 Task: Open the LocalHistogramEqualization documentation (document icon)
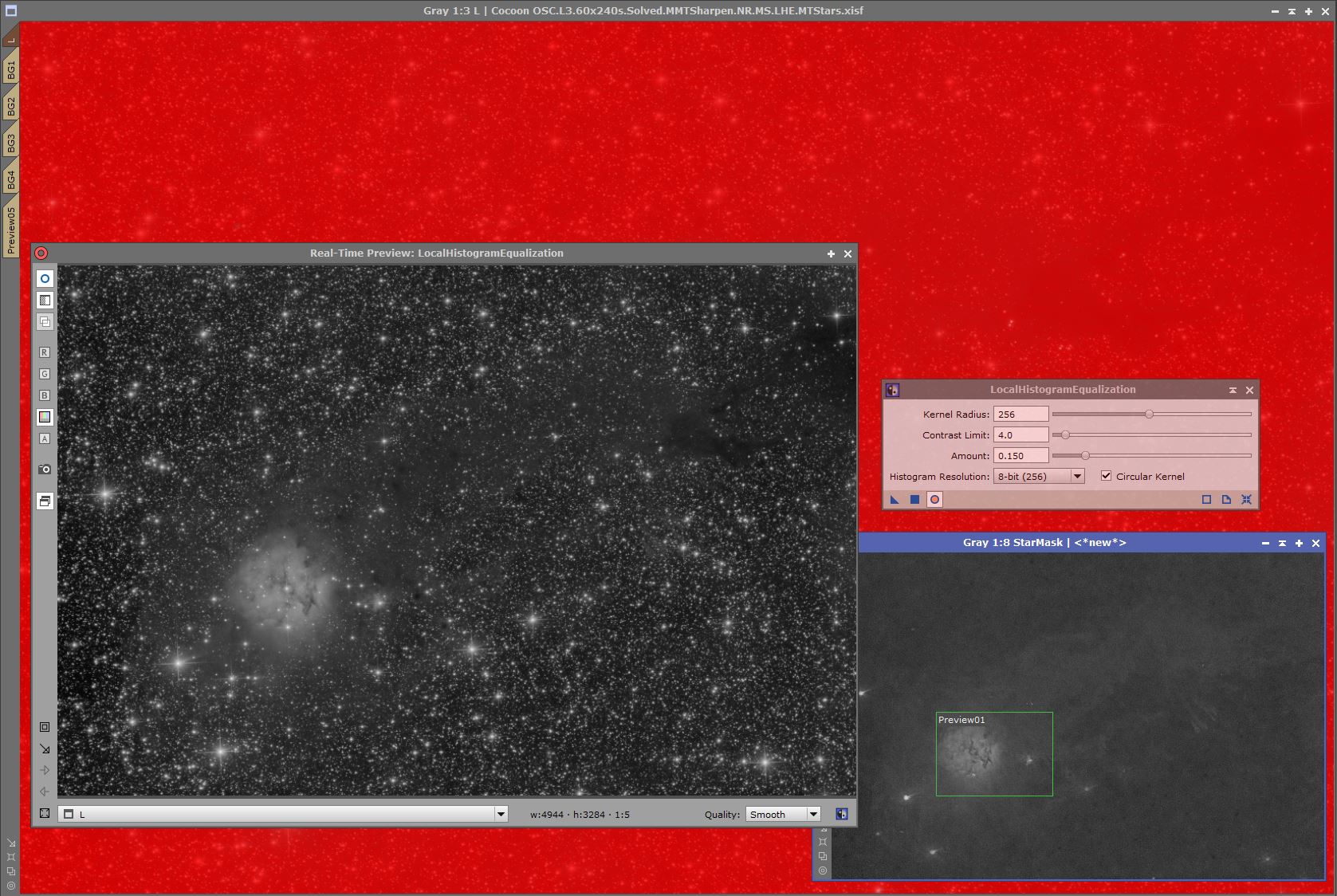[1226, 500]
